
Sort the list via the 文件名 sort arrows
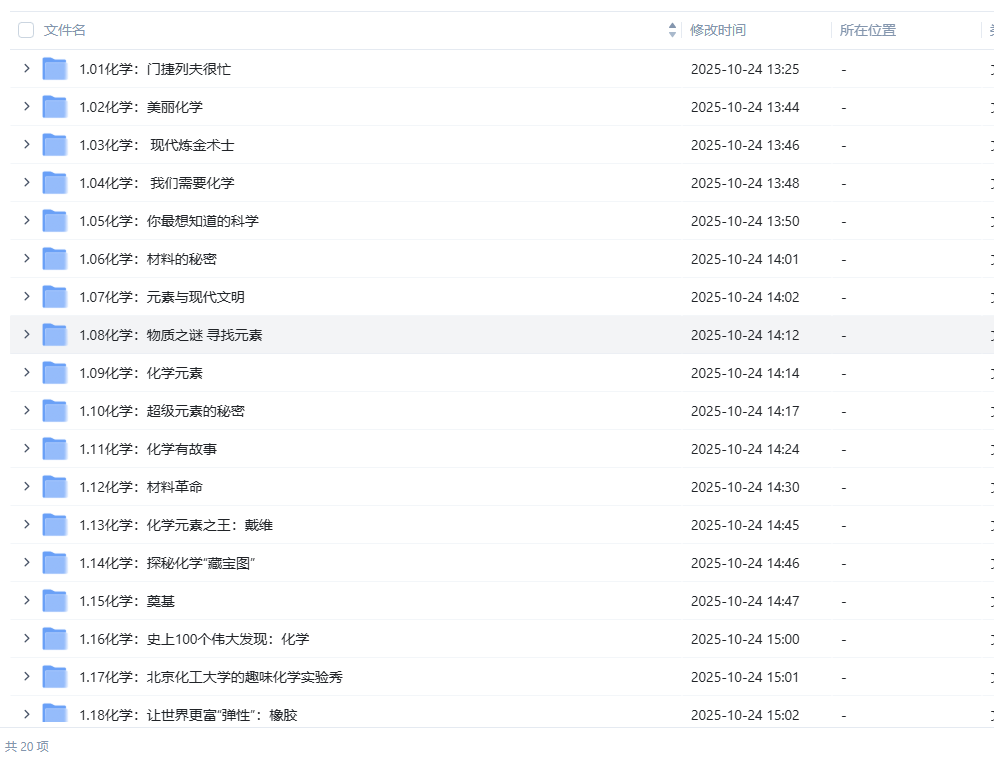pyautogui.click(x=673, y=30)
